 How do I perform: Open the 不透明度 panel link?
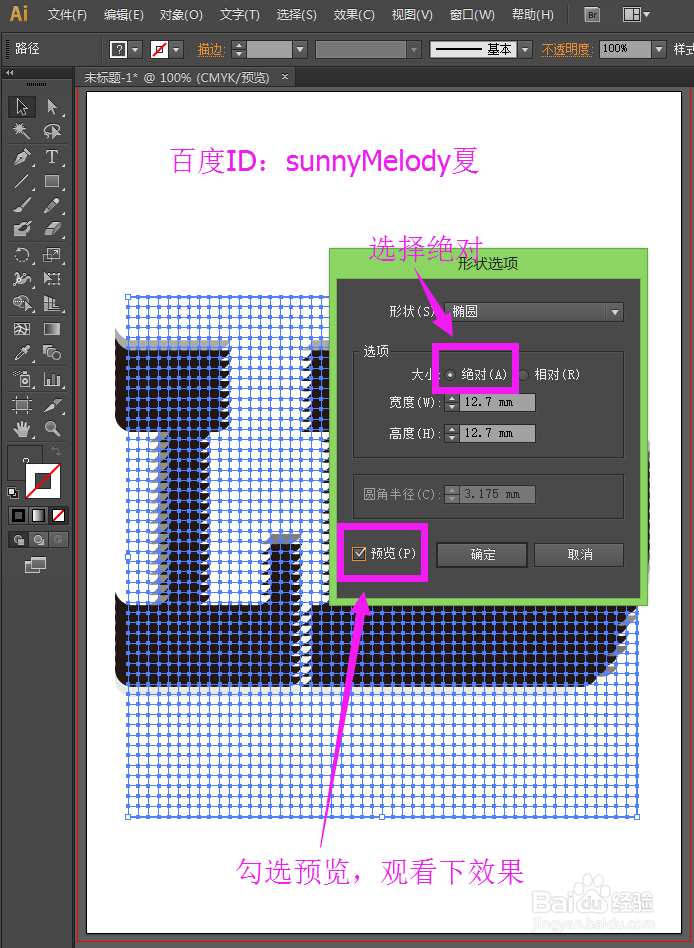coord(566,50)
